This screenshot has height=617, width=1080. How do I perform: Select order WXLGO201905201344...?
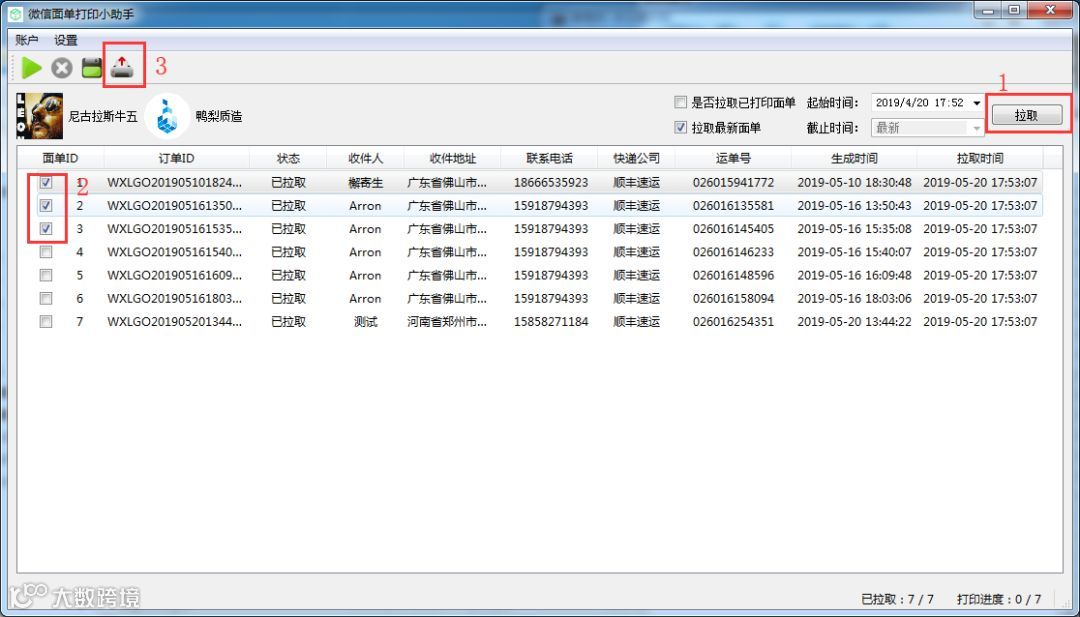click(175, 322)
